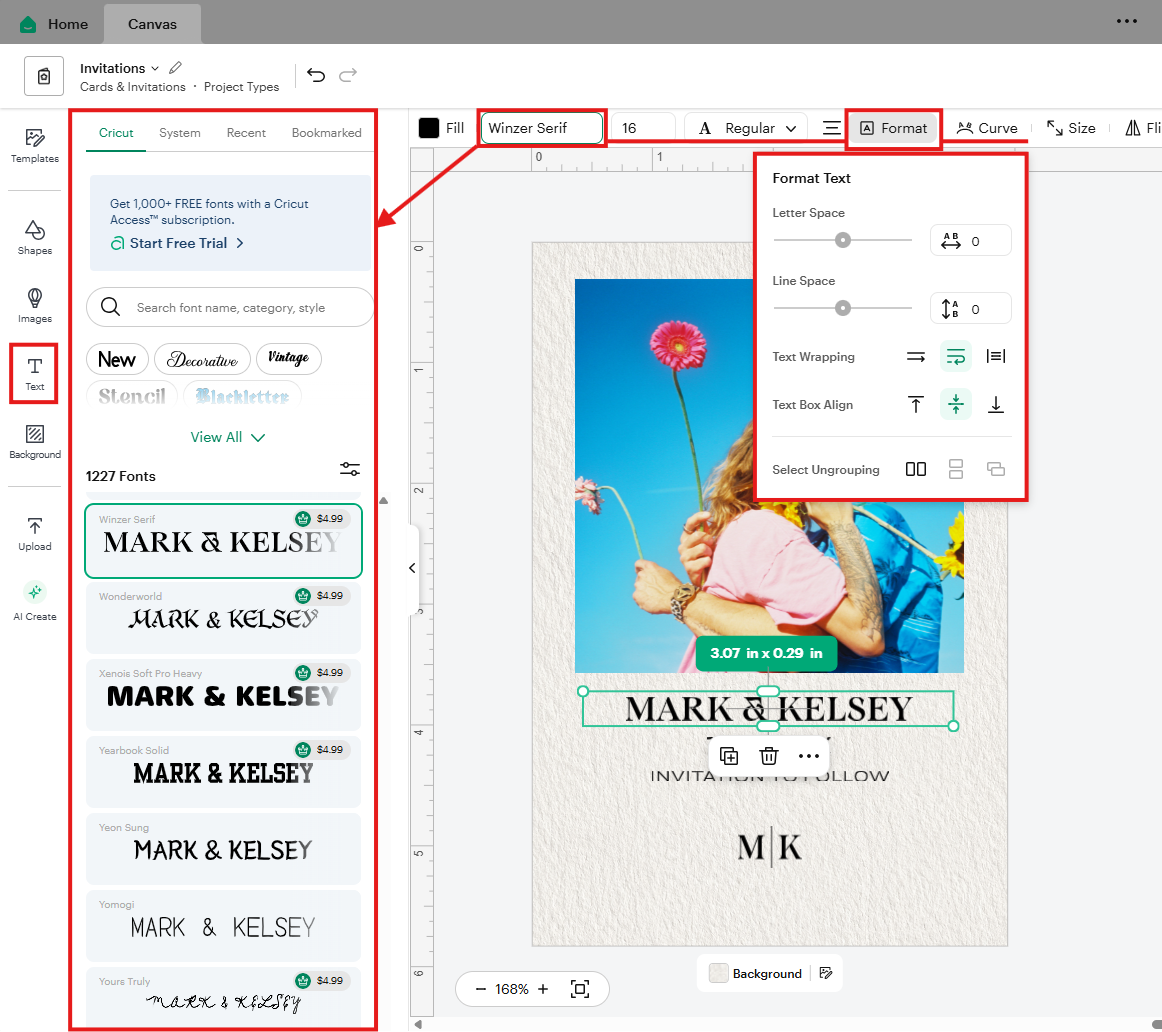Collapse the left font panel
Screen dimensions: 1162x1032
[x=412, y=568]
